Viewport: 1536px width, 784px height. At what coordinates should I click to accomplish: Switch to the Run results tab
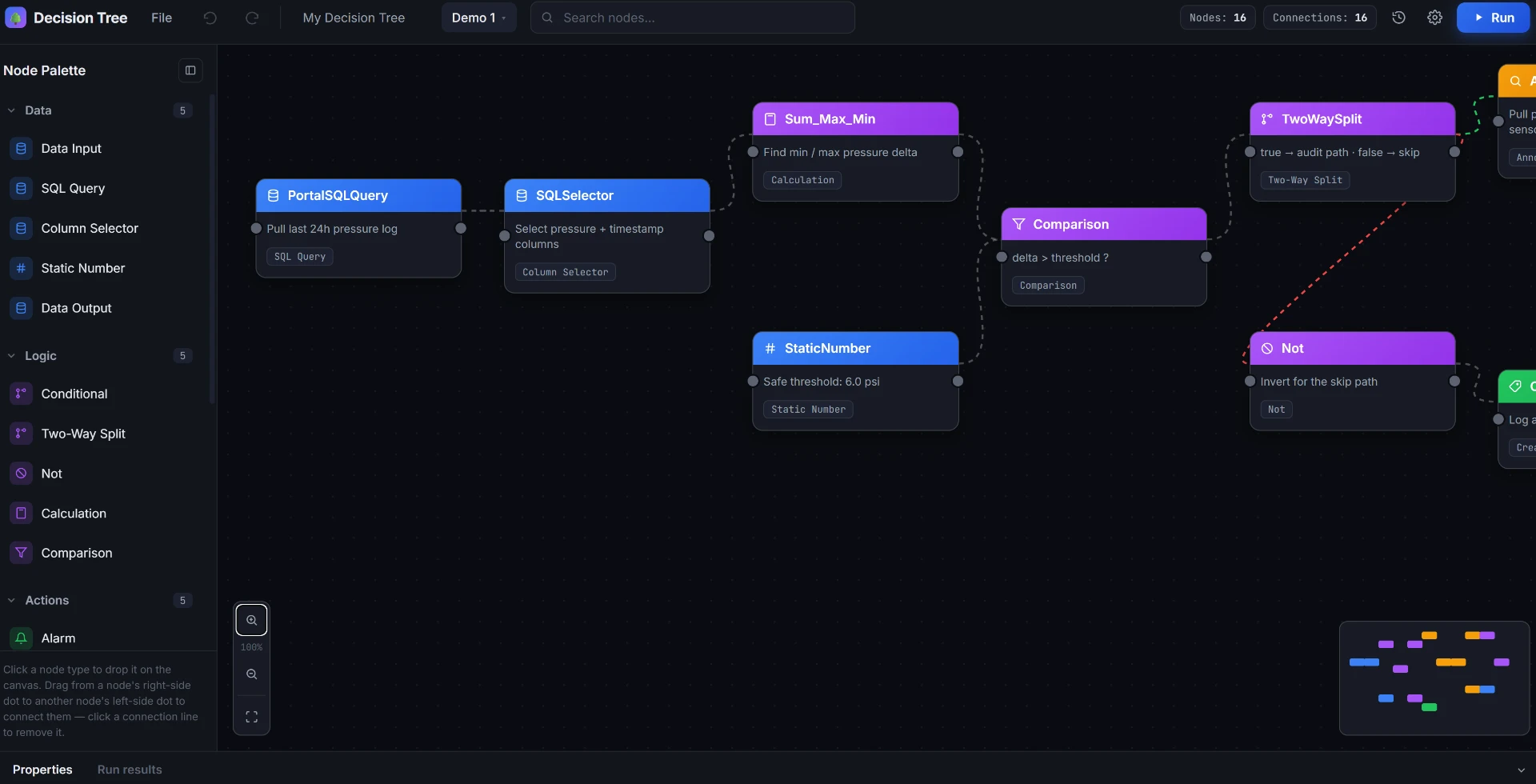tap(130, 770)
